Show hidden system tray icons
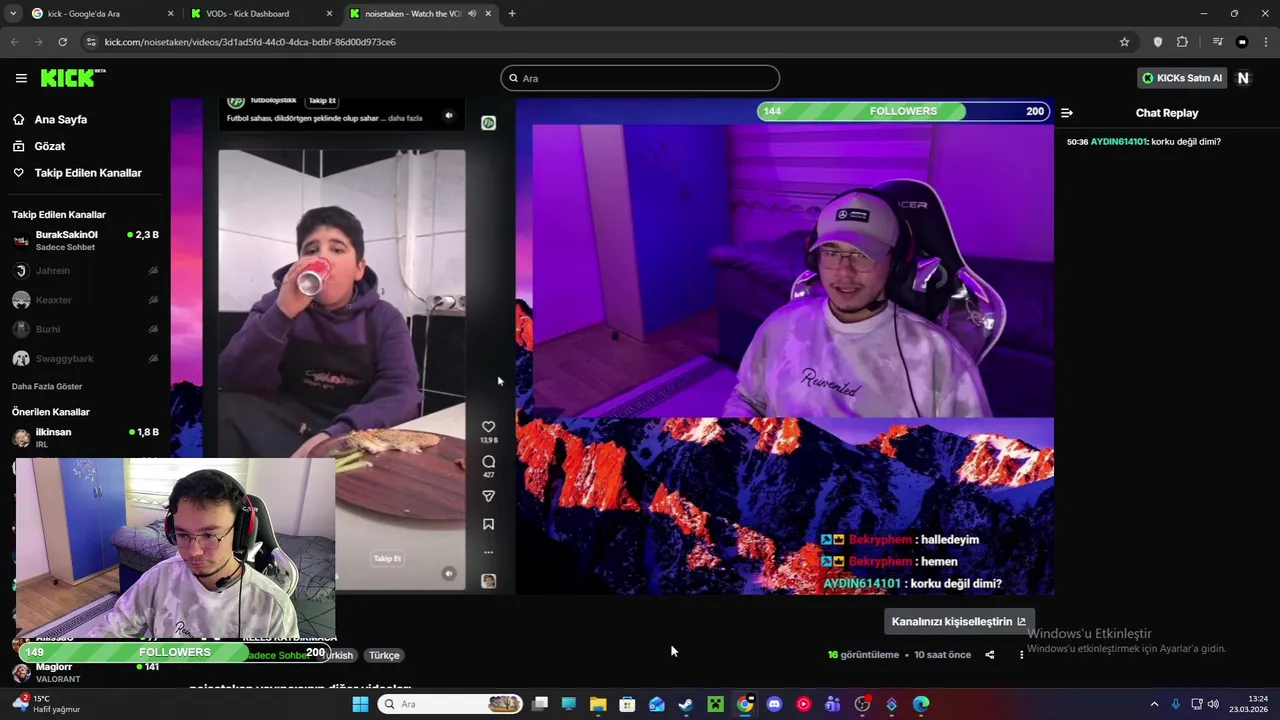 tap(1154, 704)
